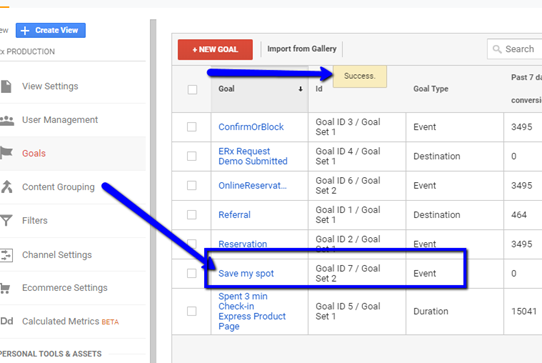Check the ConfirmOrBlock goal checkbox
The height and width of the screenshot is (363, 542).
tap(192, 127)
